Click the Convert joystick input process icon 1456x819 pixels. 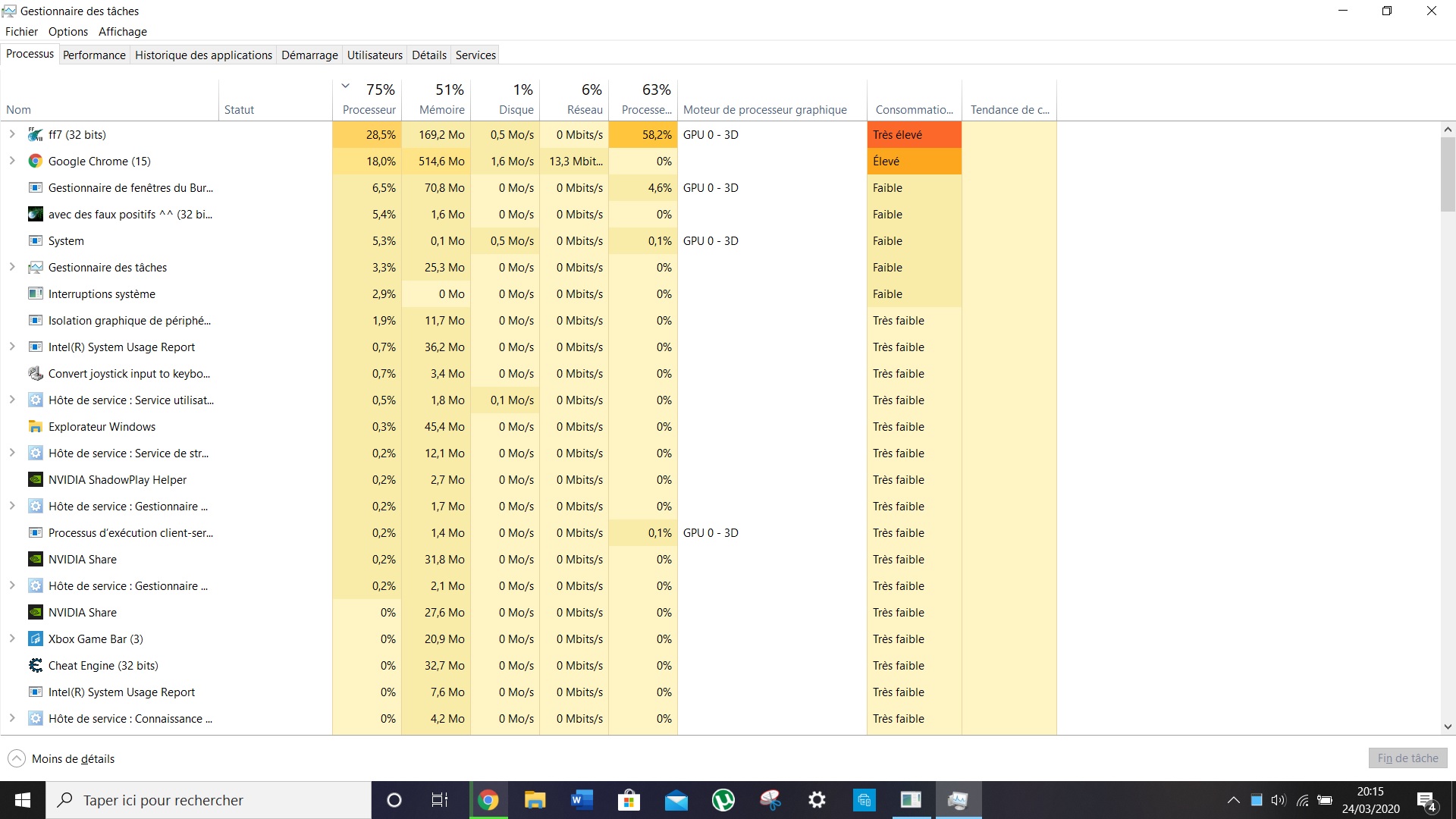pos(35,374)
